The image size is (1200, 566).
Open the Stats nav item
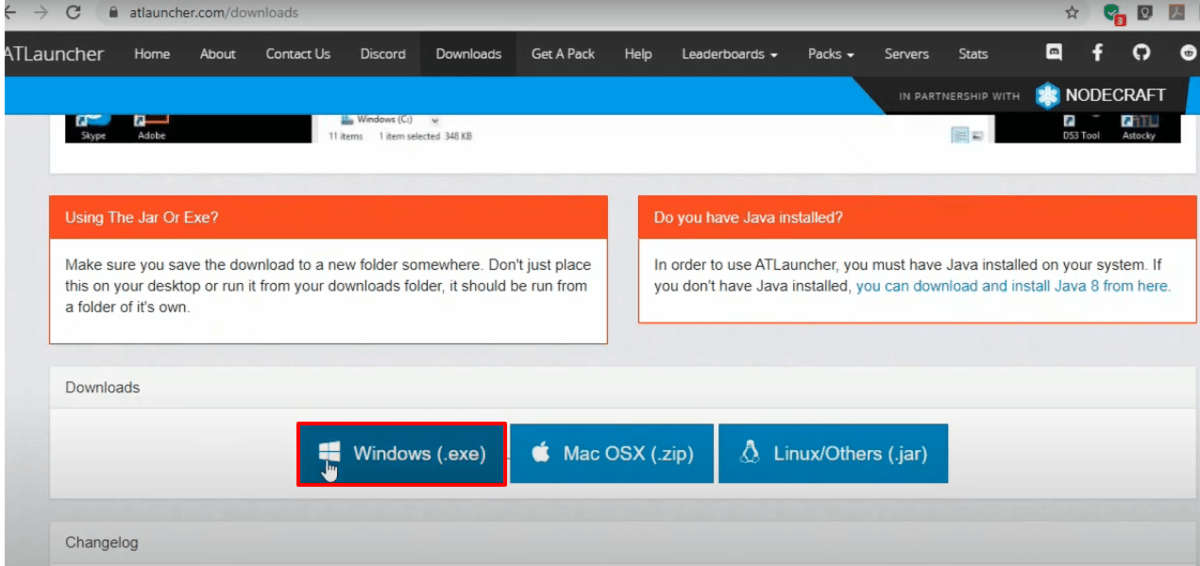tap(973, 54)
